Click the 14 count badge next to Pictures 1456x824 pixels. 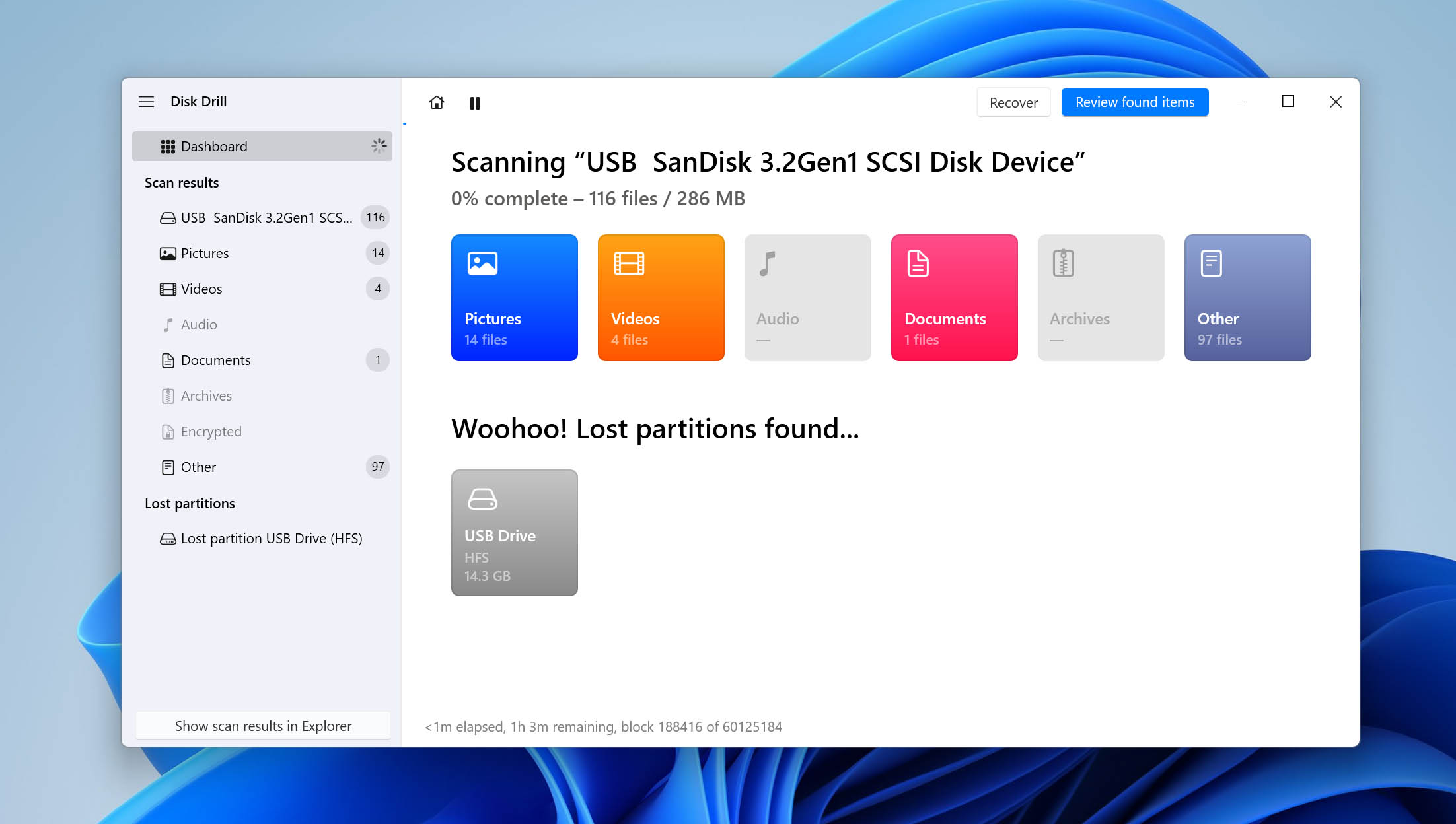point(378,253)
